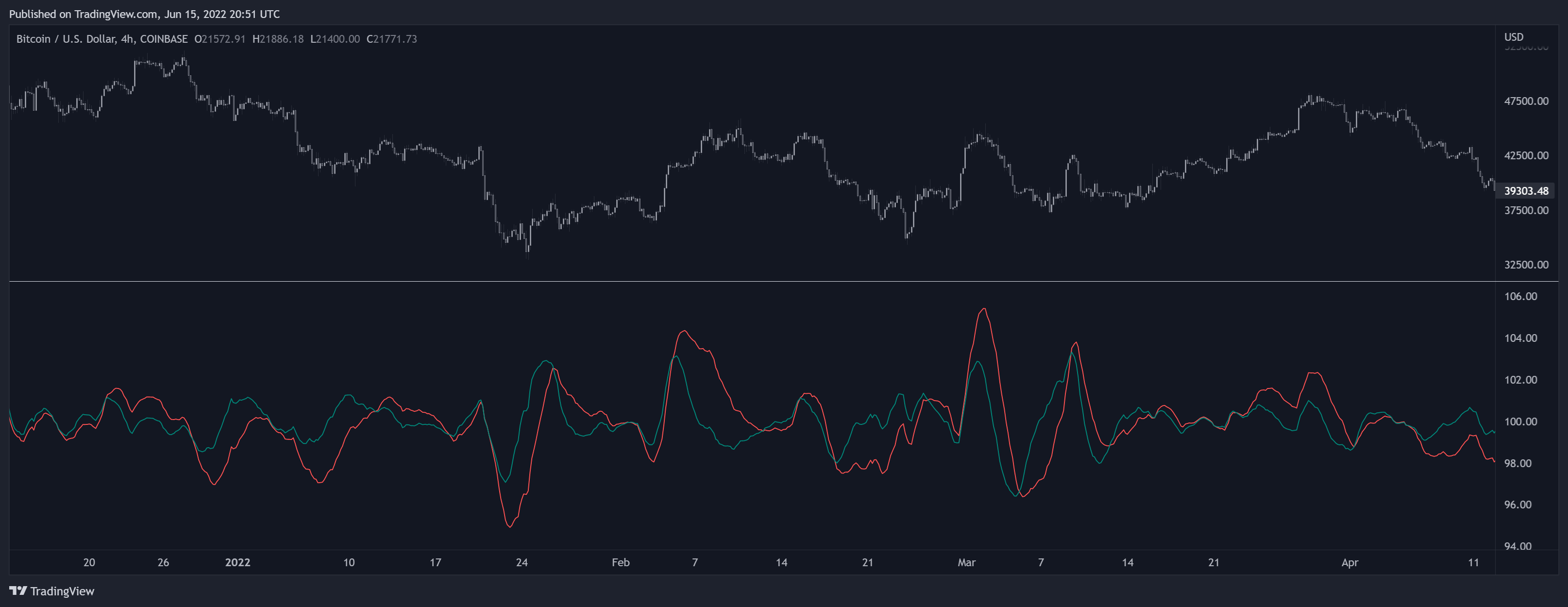This screenshot has width=1568, height=607.
Task: Click the 24 date label on time axis
Action: click(x=522, y=562)
